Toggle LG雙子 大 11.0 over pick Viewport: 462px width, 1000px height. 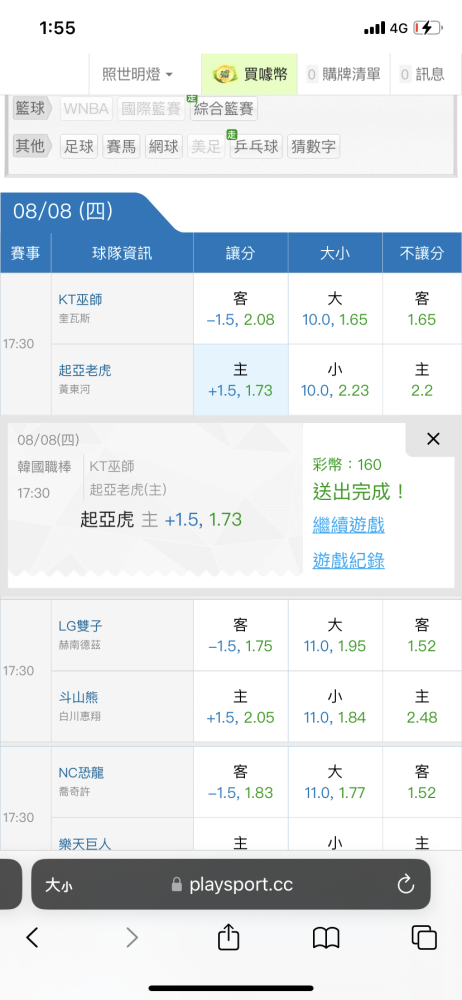335,636
